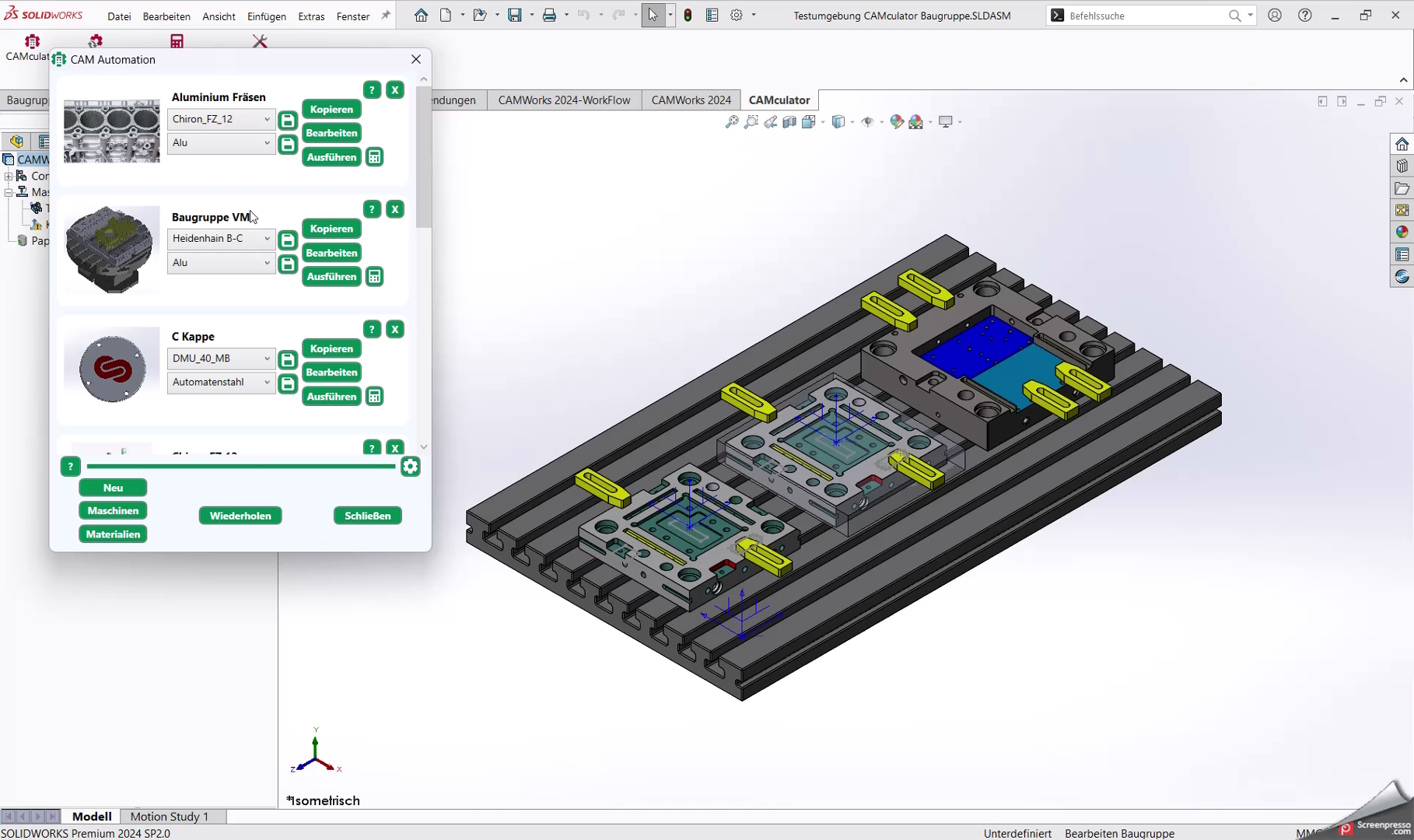The height and width of the screenshot is (840, 1414).
Task: Switch to the Motion Study 1 tab
Action: [170, 816]
